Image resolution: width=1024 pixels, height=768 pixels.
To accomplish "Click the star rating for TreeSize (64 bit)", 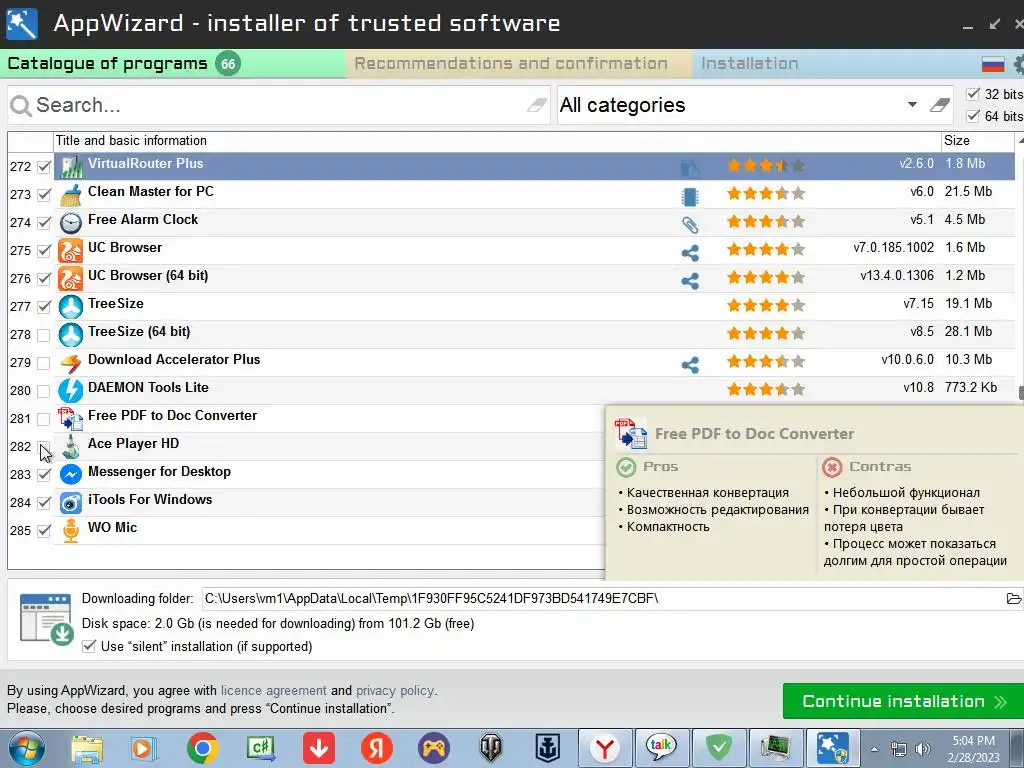I will [765, 334].
